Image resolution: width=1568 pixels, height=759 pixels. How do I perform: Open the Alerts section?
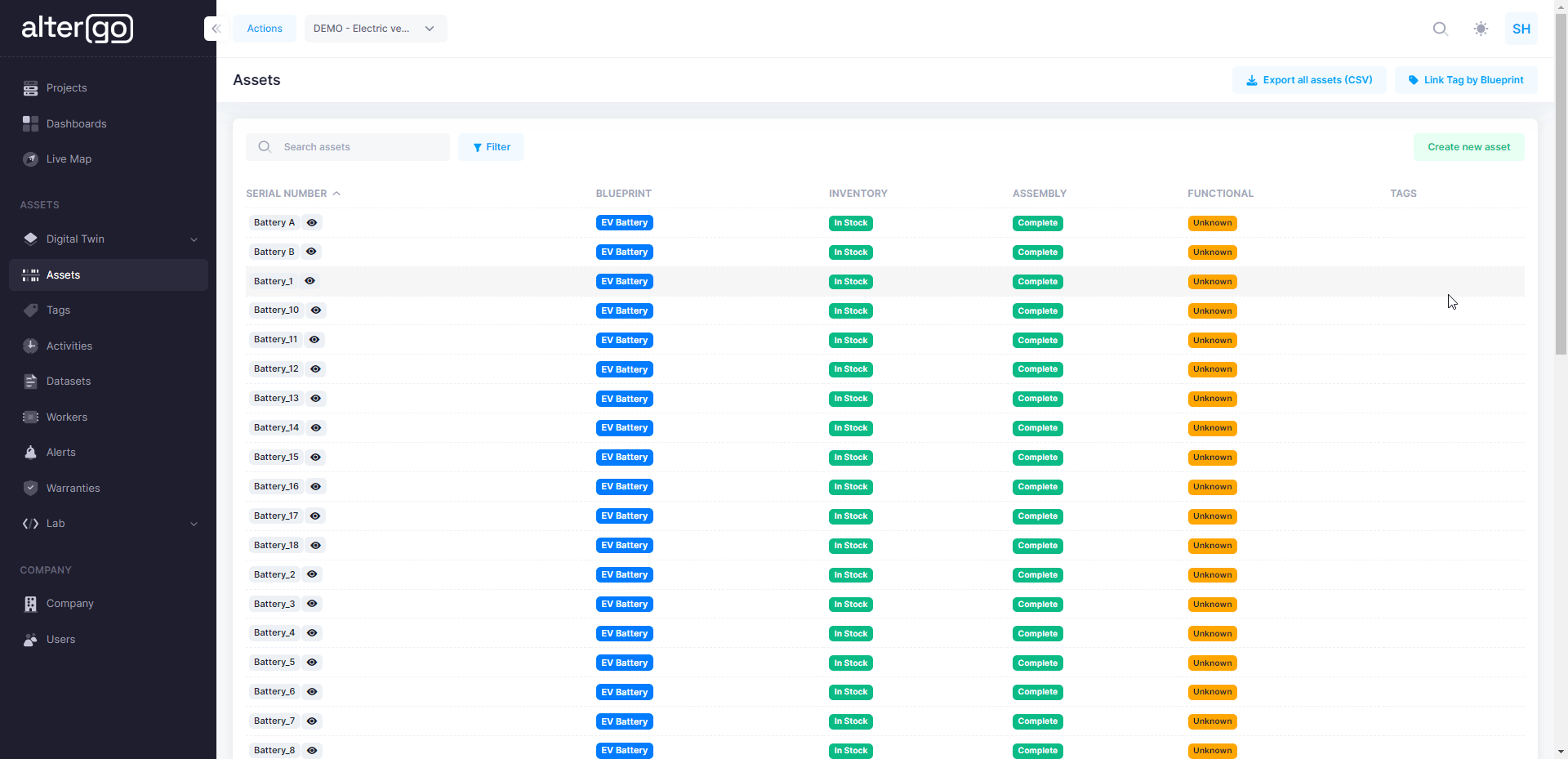(x=60, y=452)
